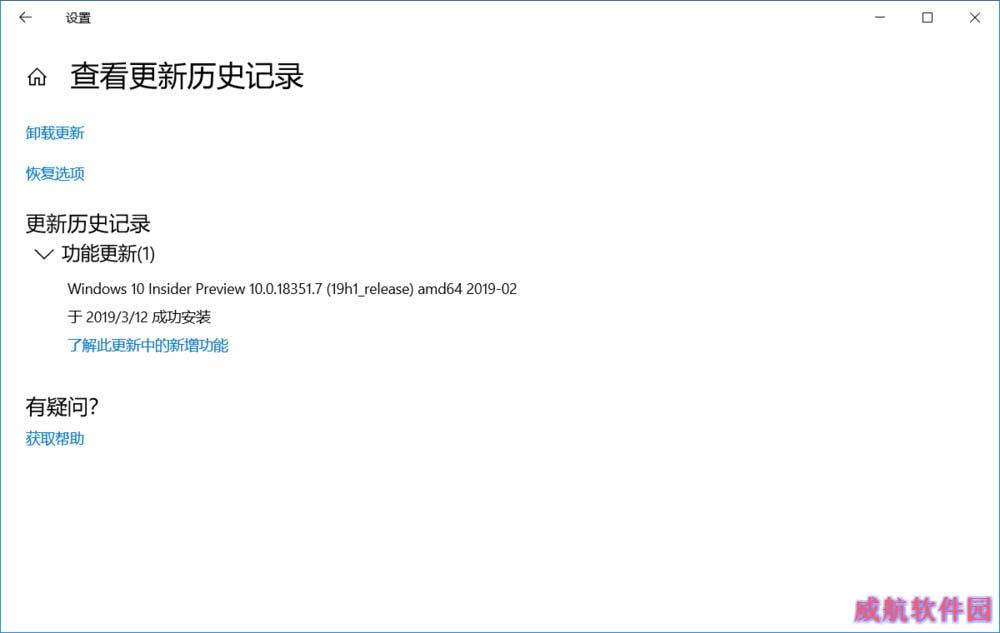
Task: Open the 获取帮助 link
Action: (55, 439)
